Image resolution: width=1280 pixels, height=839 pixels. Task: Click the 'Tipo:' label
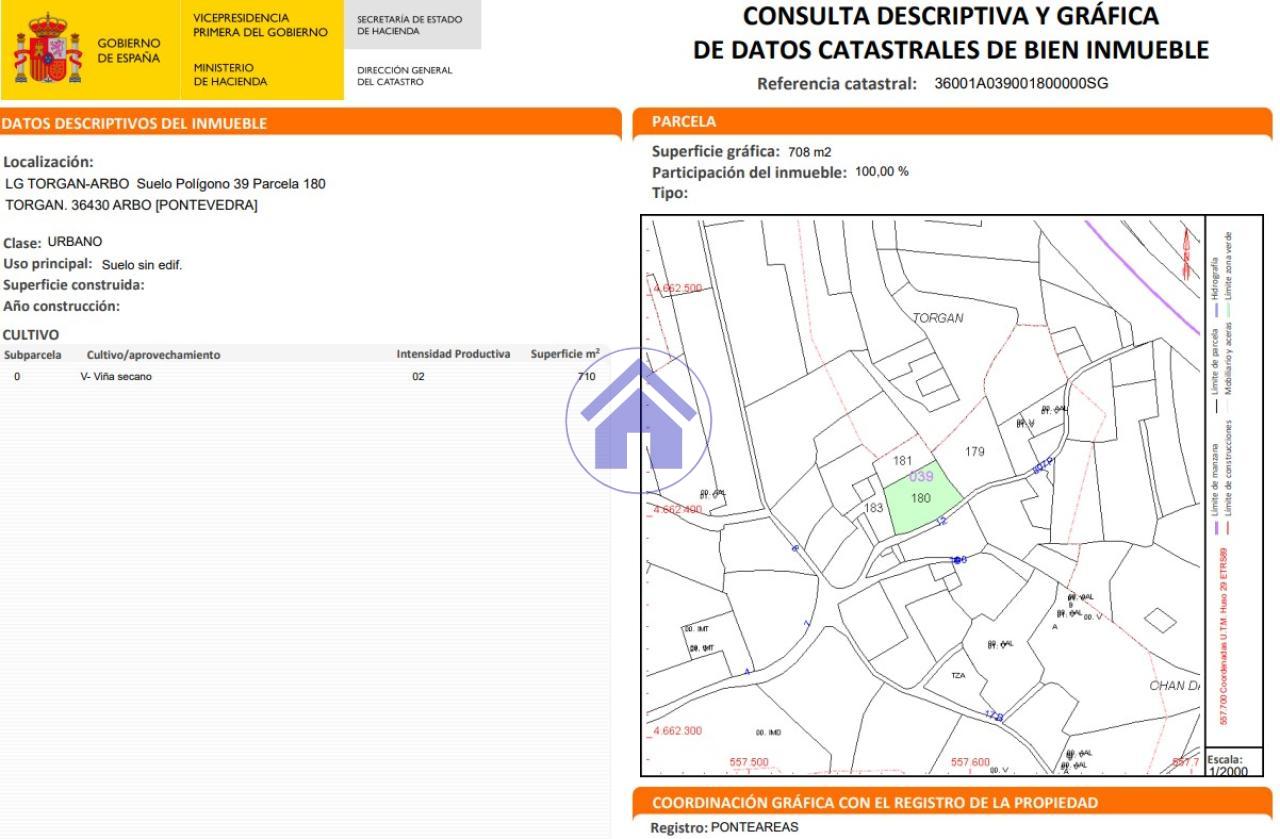pos(670,193)
